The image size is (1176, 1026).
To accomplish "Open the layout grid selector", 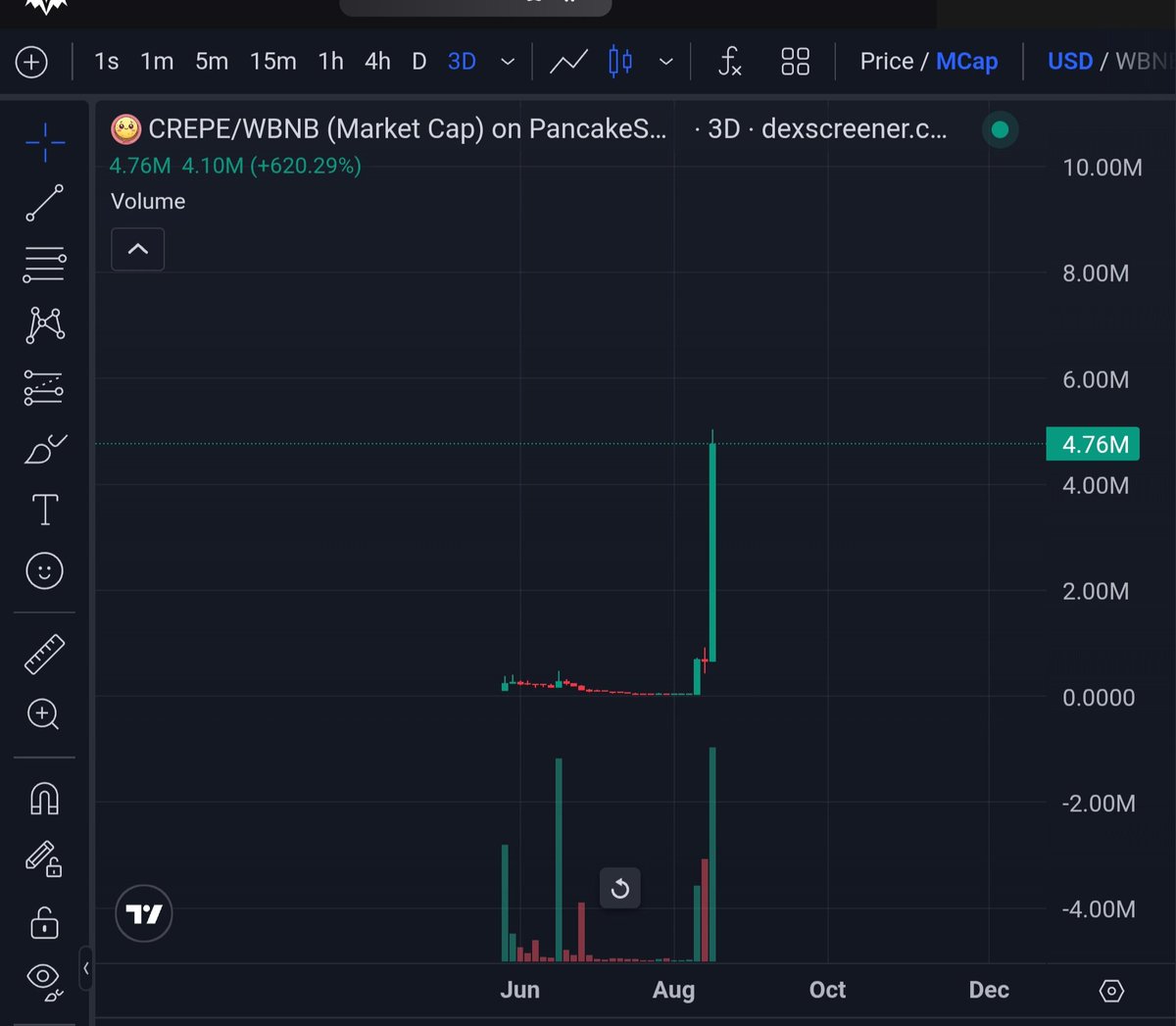I will (x=795, y=62).
